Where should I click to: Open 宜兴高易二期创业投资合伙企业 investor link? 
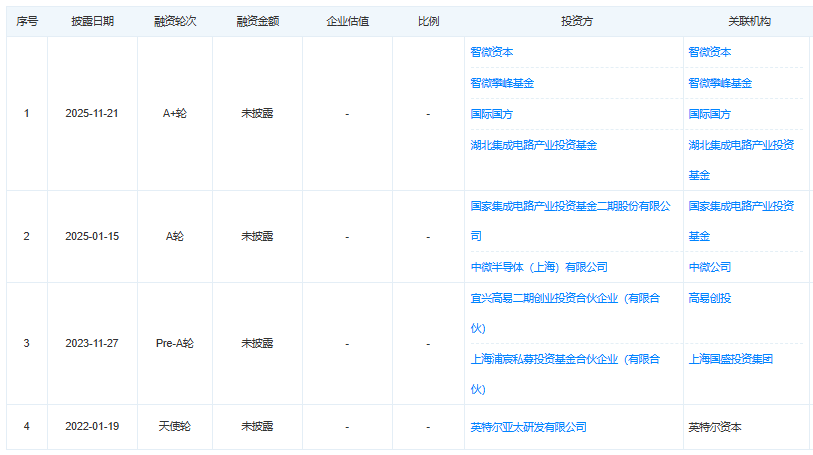565,313
